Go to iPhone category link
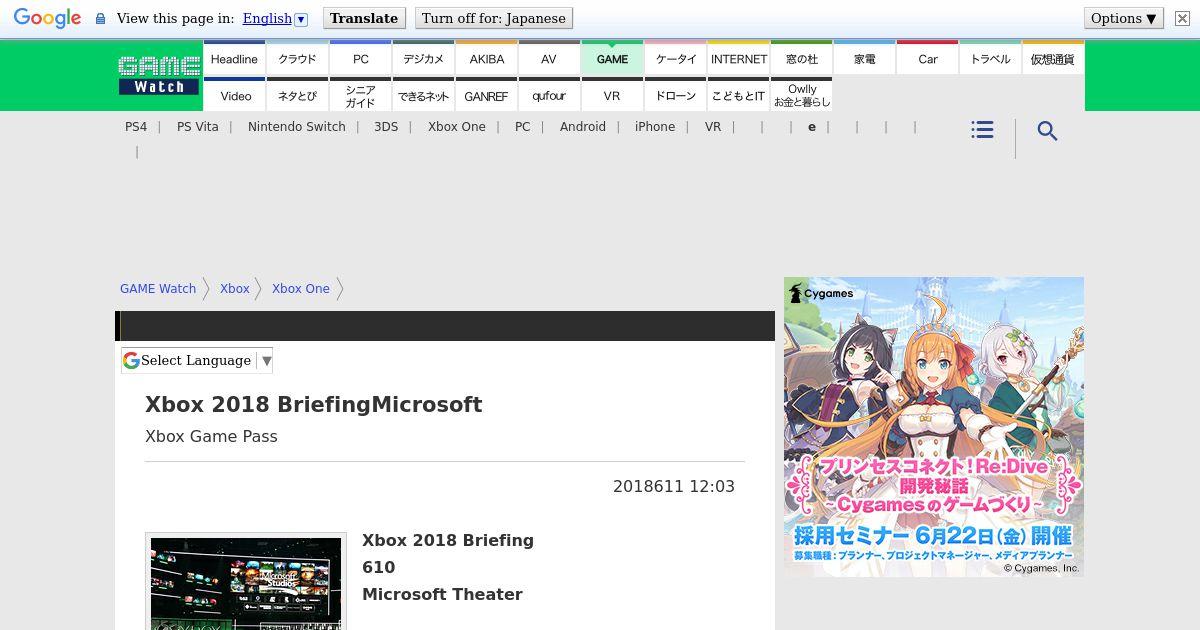The image size is (1200, 630). [x=655, y=127]
